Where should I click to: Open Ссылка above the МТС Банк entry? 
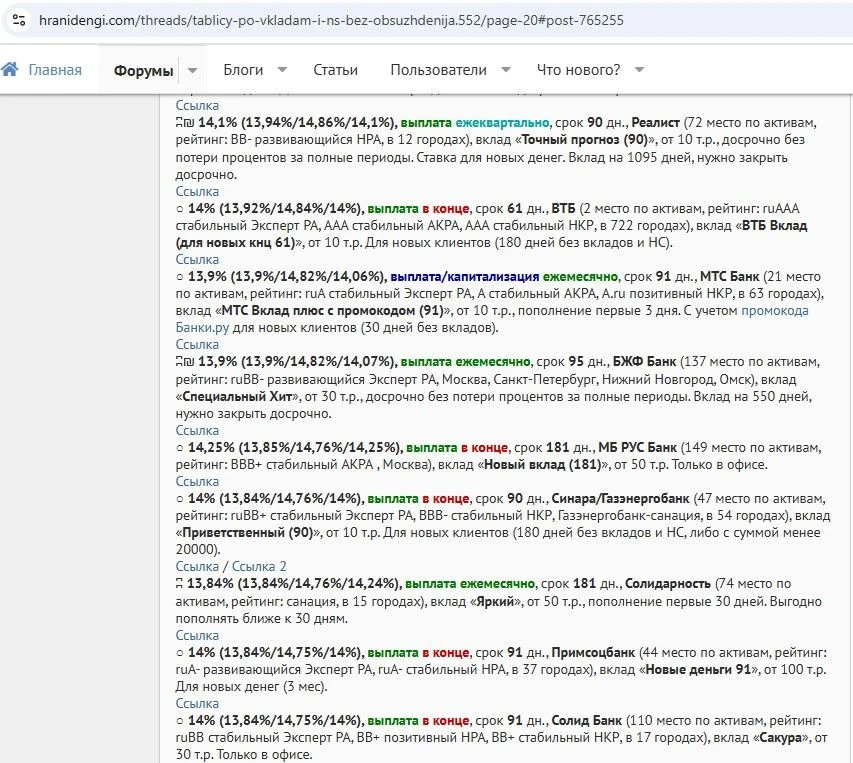point(197,259)
